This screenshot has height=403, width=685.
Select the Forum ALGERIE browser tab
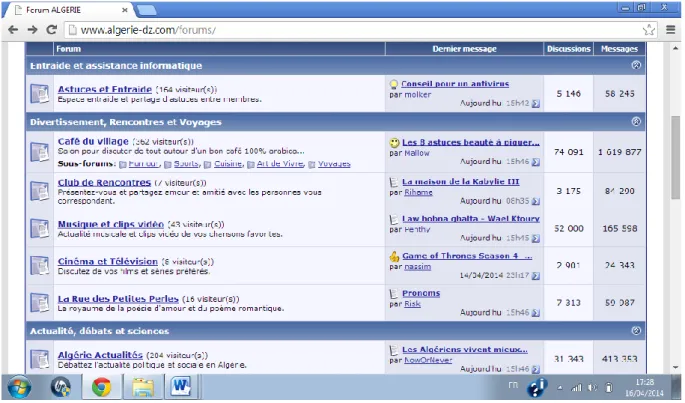[70, 10]
